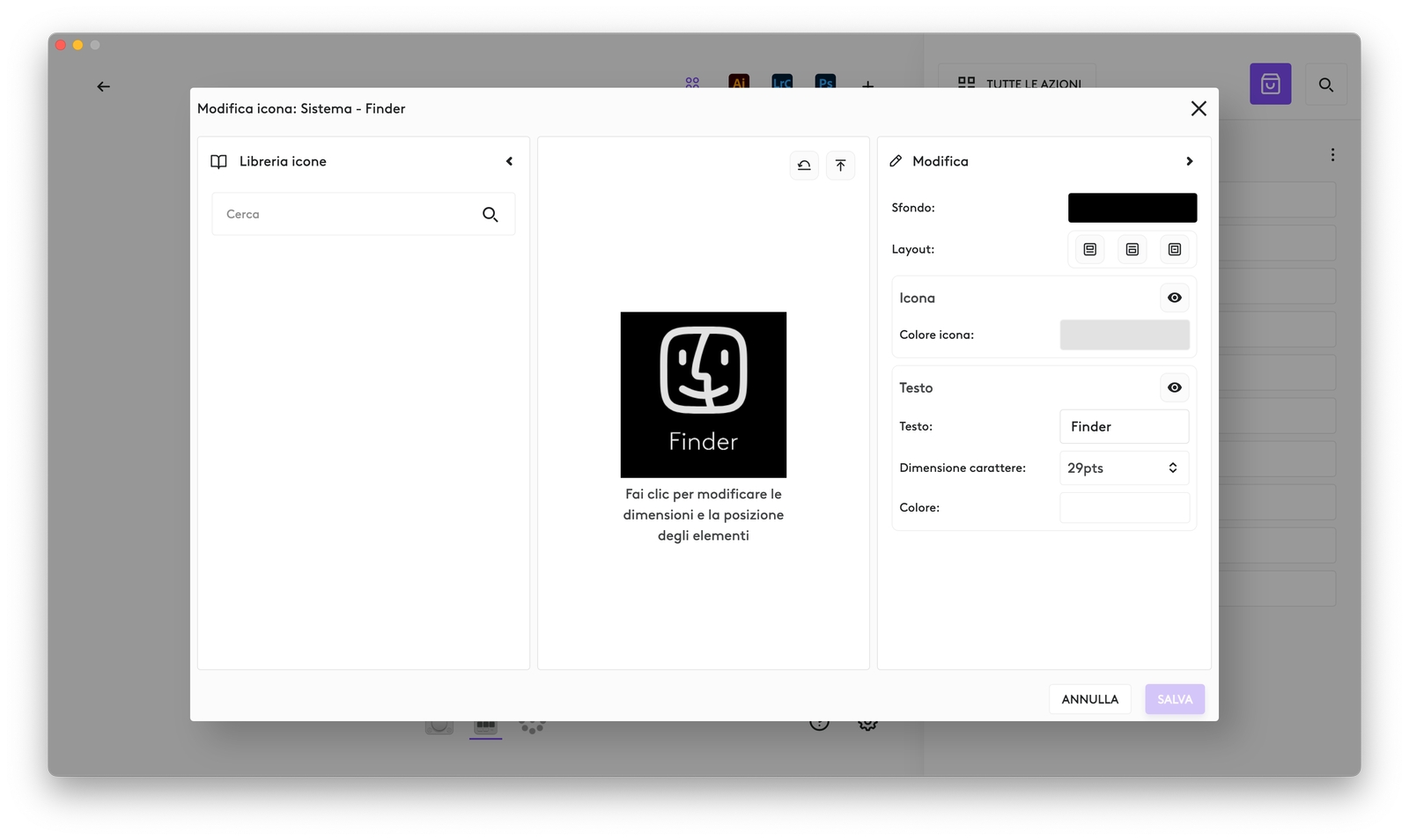Open TUTTE LE AZIONI tab in background window

[x=1018, y=77]
